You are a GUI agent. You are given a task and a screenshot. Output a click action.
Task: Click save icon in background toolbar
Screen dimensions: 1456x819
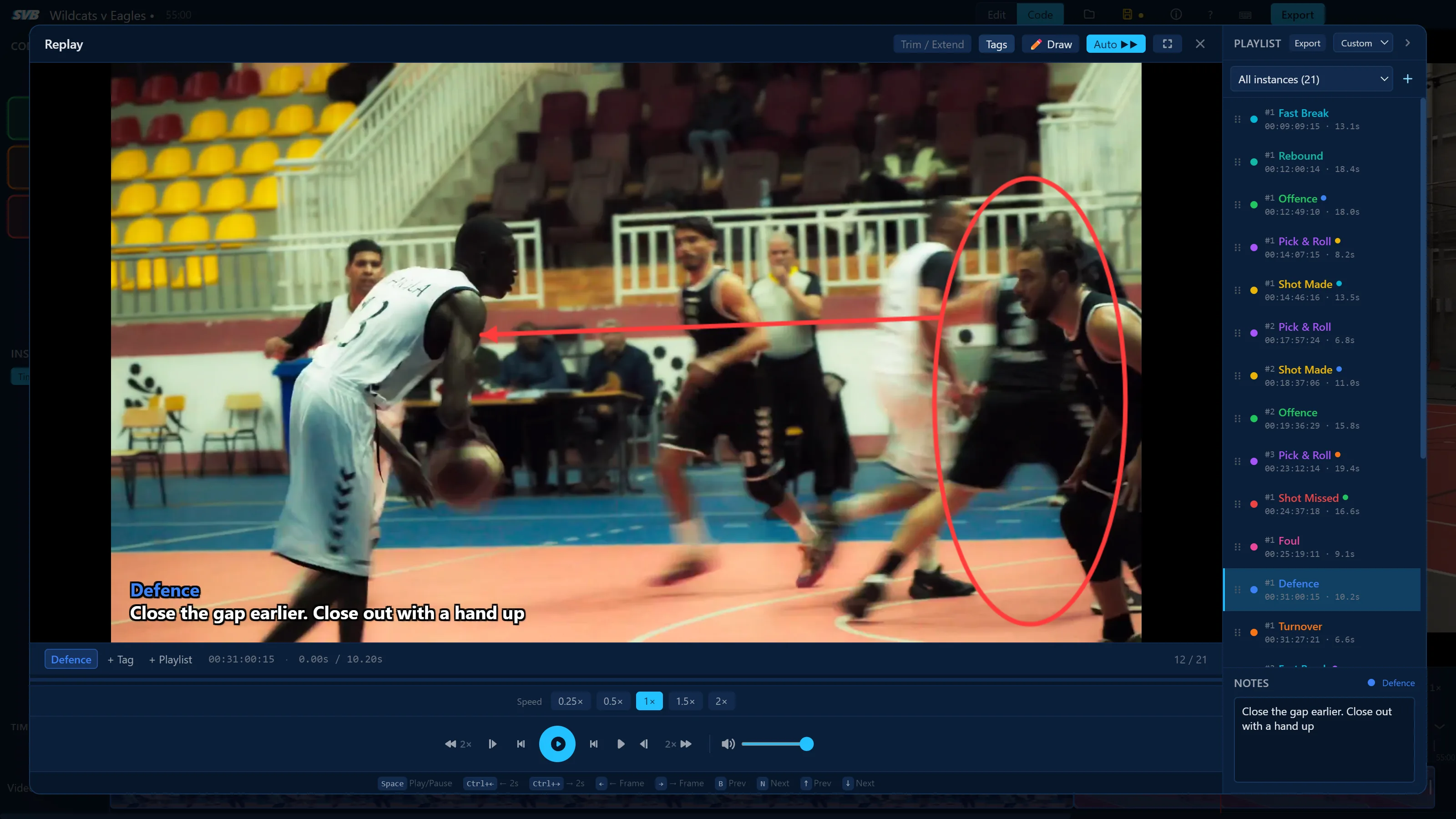(1127, 15)
